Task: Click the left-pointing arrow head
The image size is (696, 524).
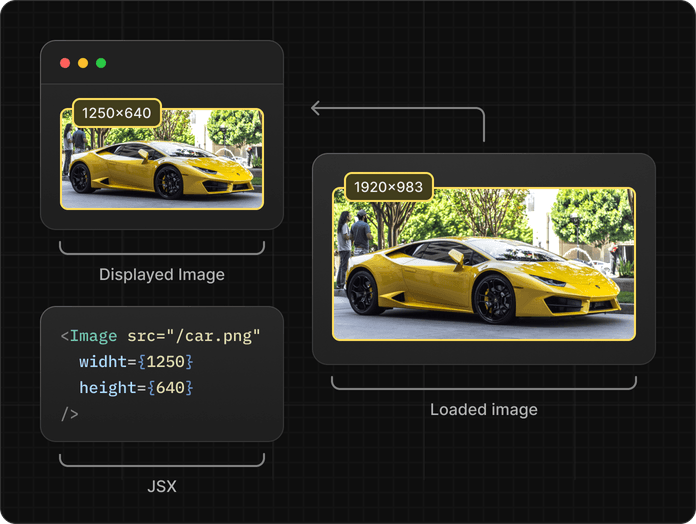Action: click(316, 108)
